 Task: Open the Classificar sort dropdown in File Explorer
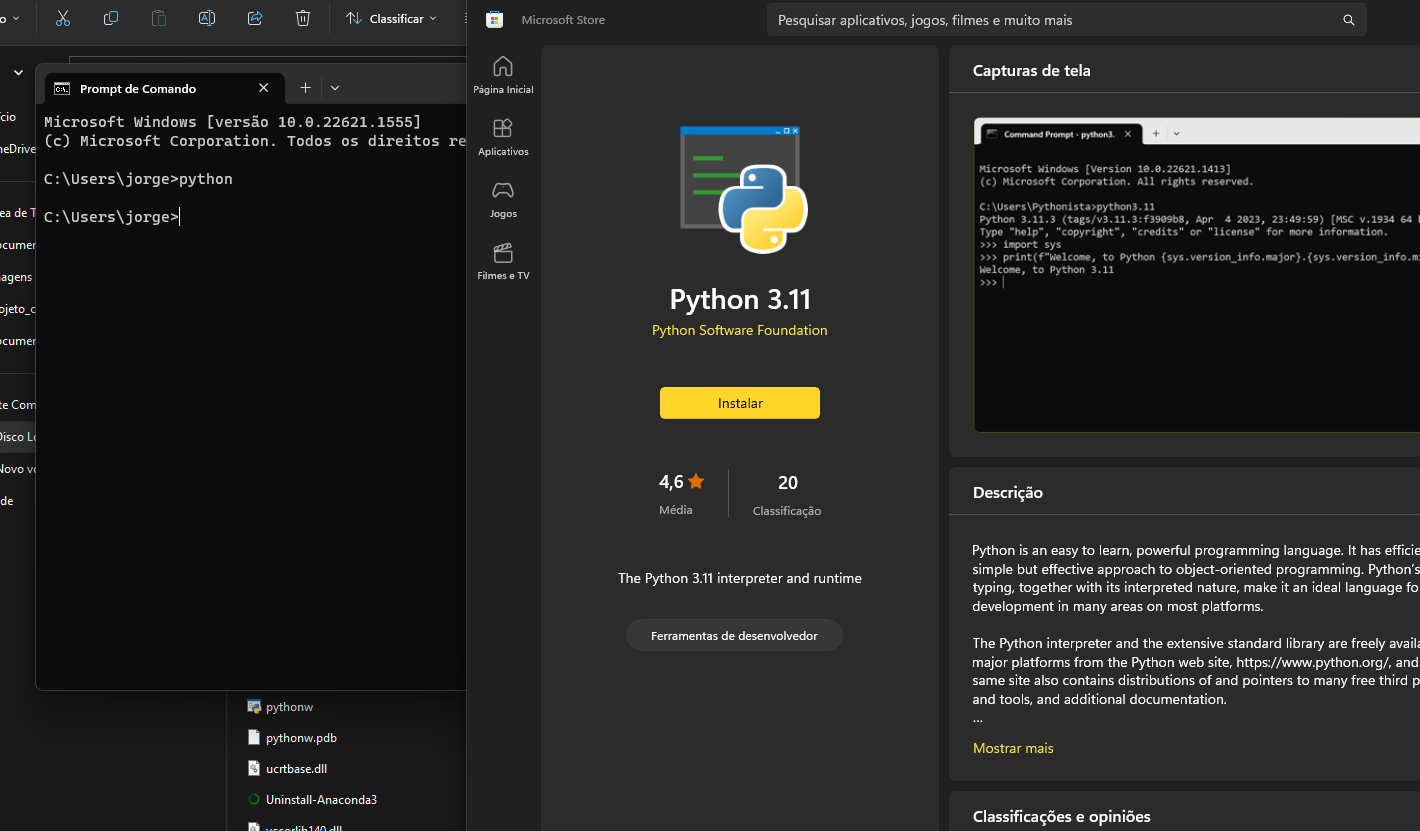tap(392, 19)
